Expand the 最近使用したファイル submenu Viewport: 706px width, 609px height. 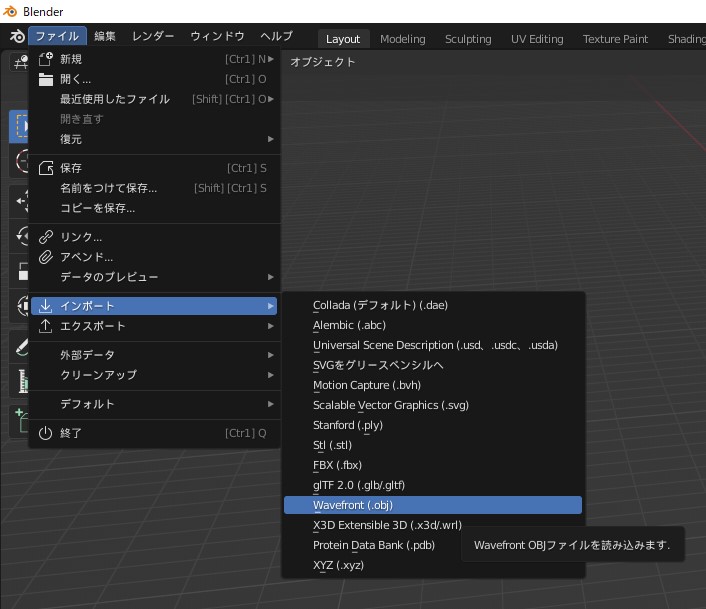154,99
